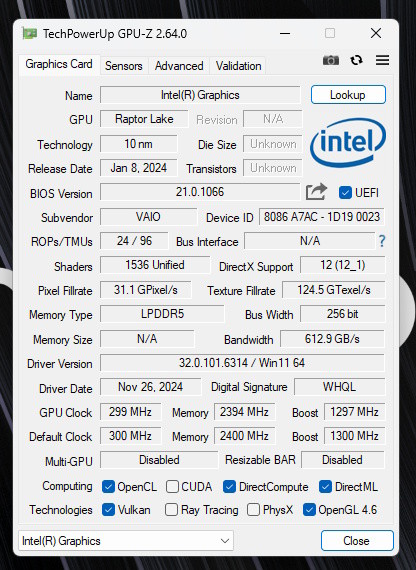This screenshot has width=416, height=570.
Task: Click the refresh arrows icon
Action: (356, 60)
